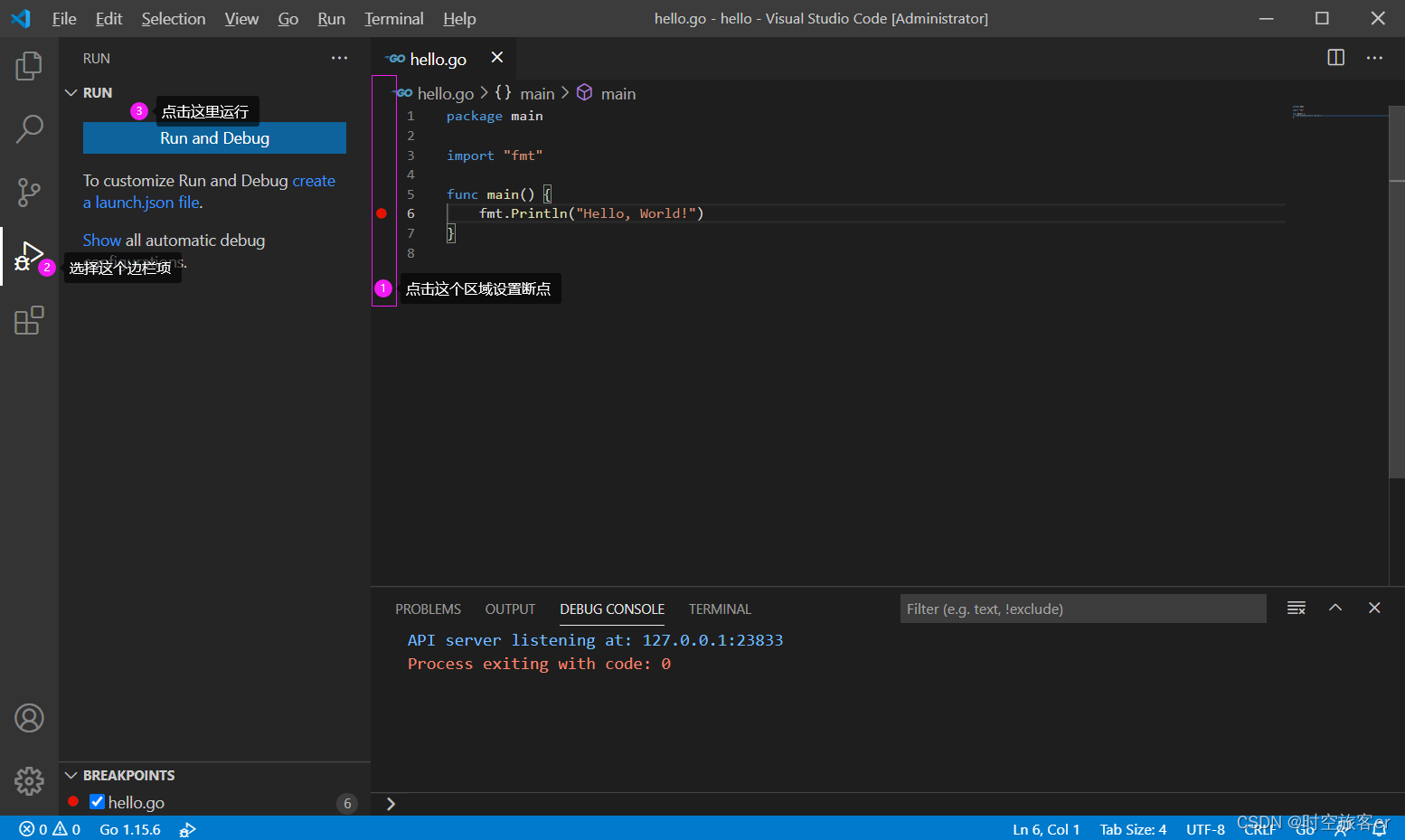Click the code minimap
Screen dimensions: 1405x840
point(1340,111)
